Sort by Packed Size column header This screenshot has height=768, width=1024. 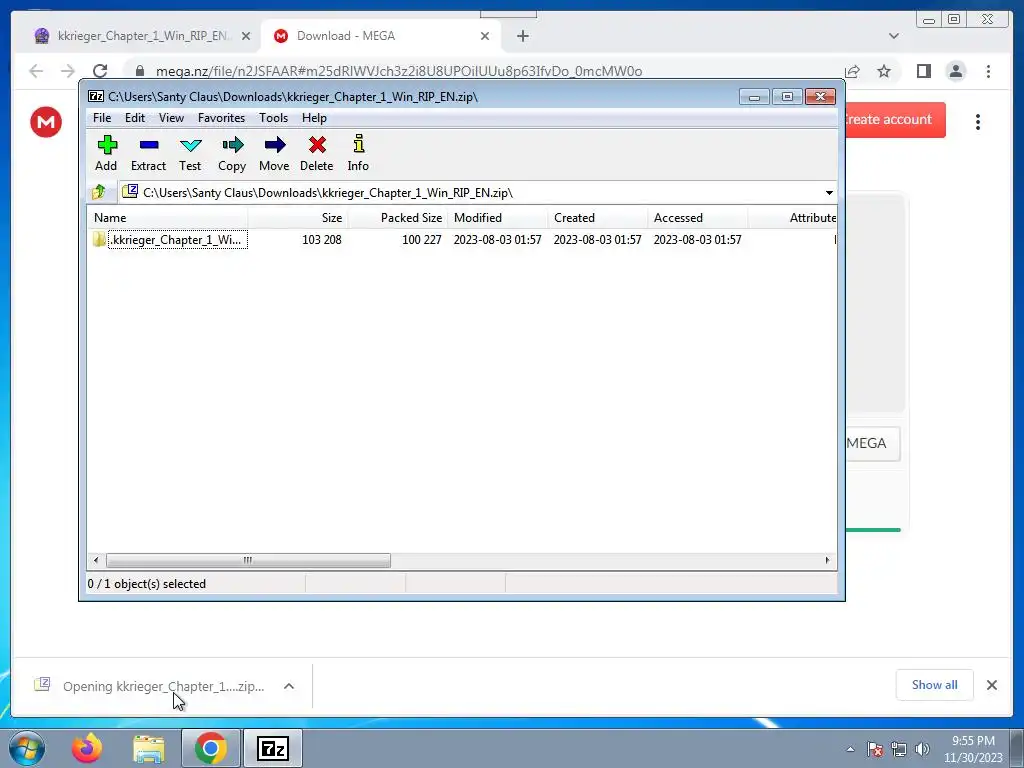(x=398, y=217)
